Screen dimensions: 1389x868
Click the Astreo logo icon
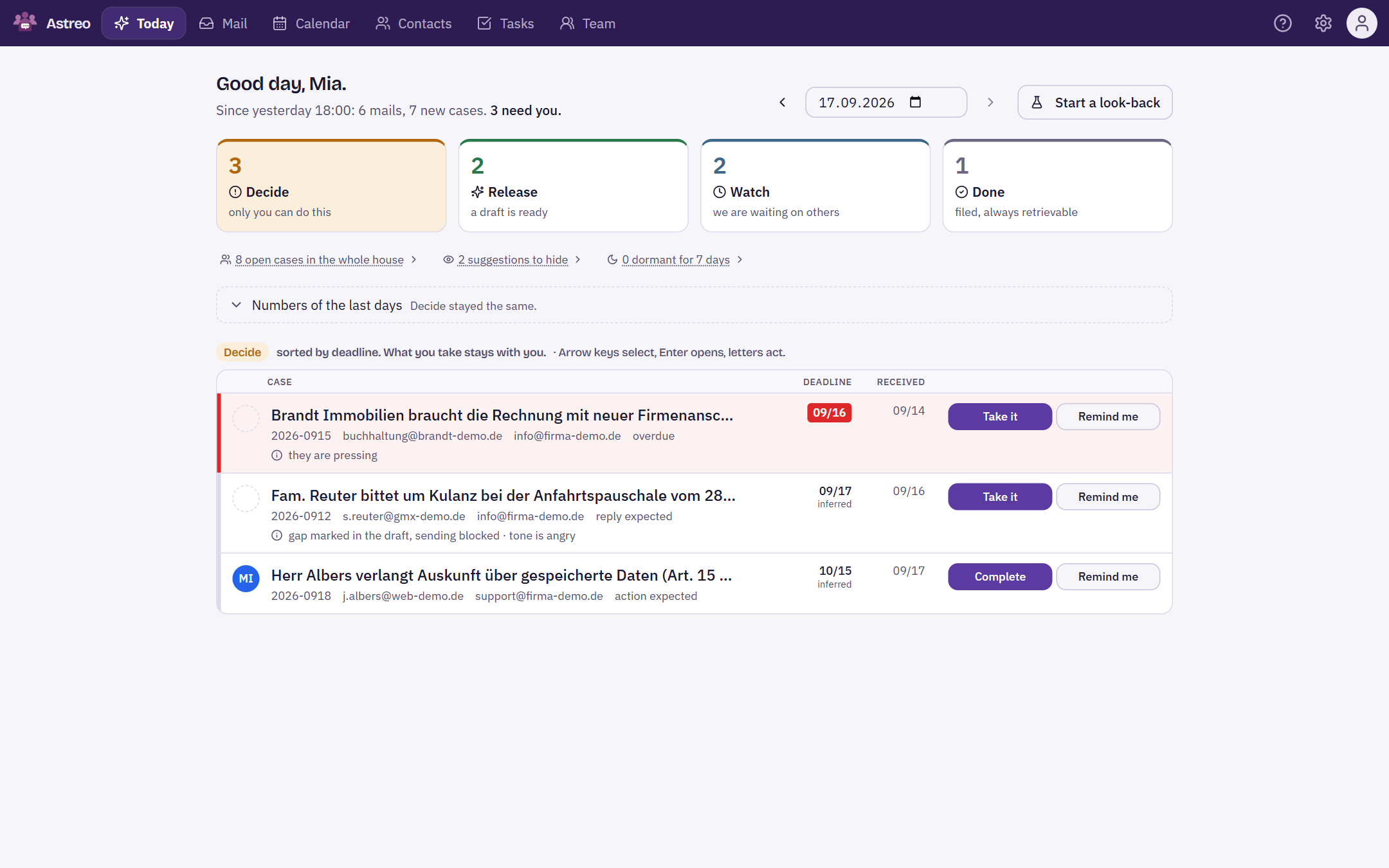click(x=25, y=23)
